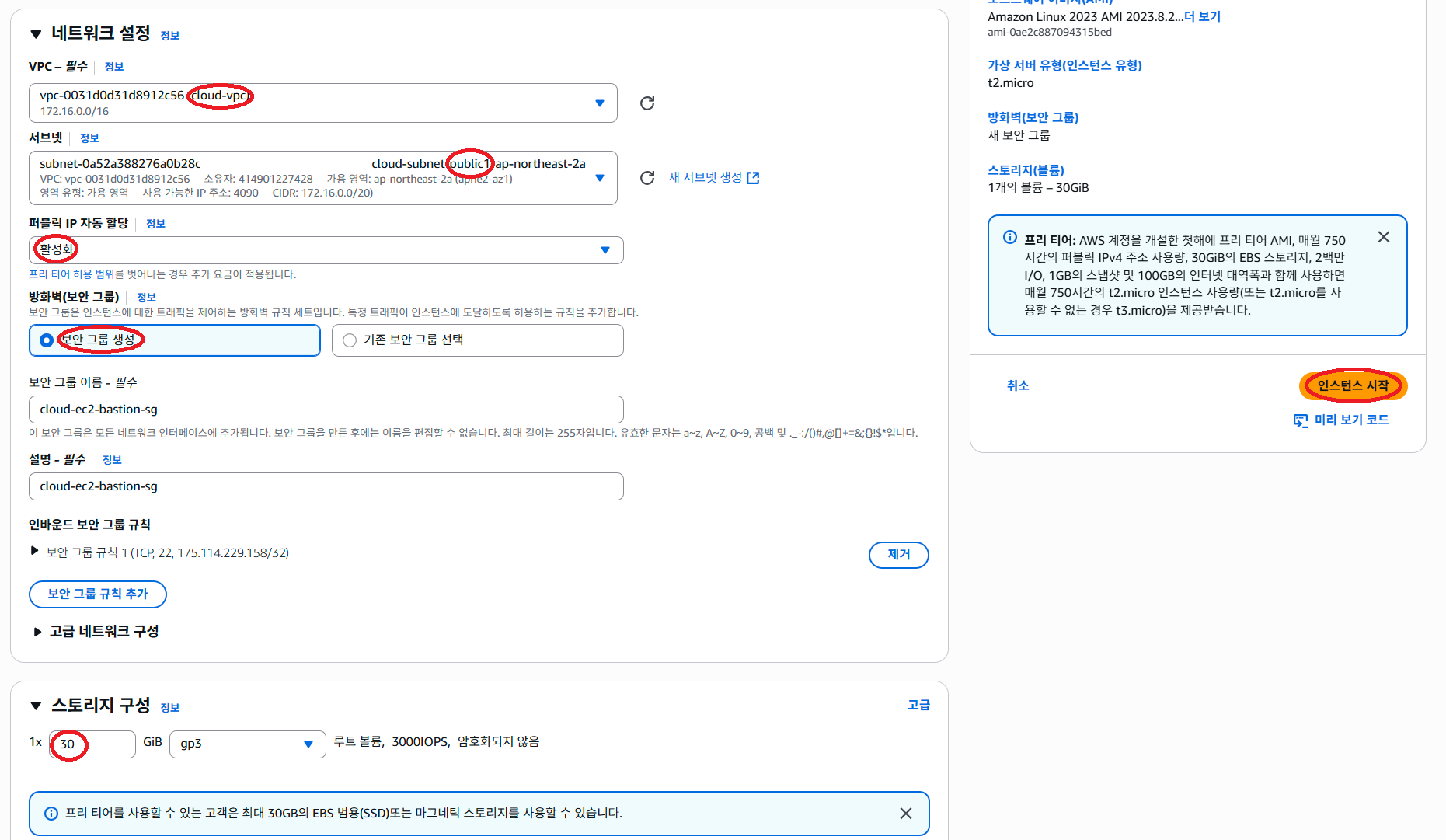Select the 보안 그룹 생성 radio option
Screen dimensions: 1446x840
47,340
